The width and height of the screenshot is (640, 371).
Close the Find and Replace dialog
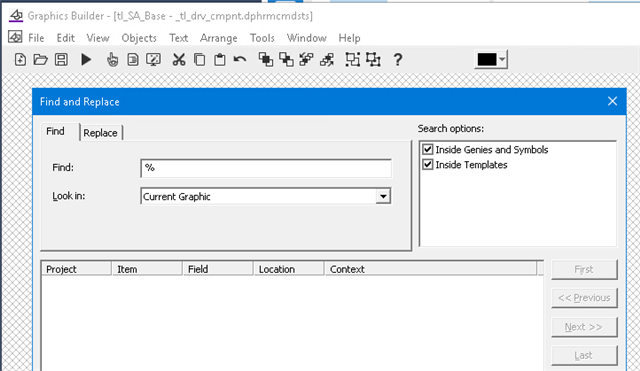(x=612, y=101)
